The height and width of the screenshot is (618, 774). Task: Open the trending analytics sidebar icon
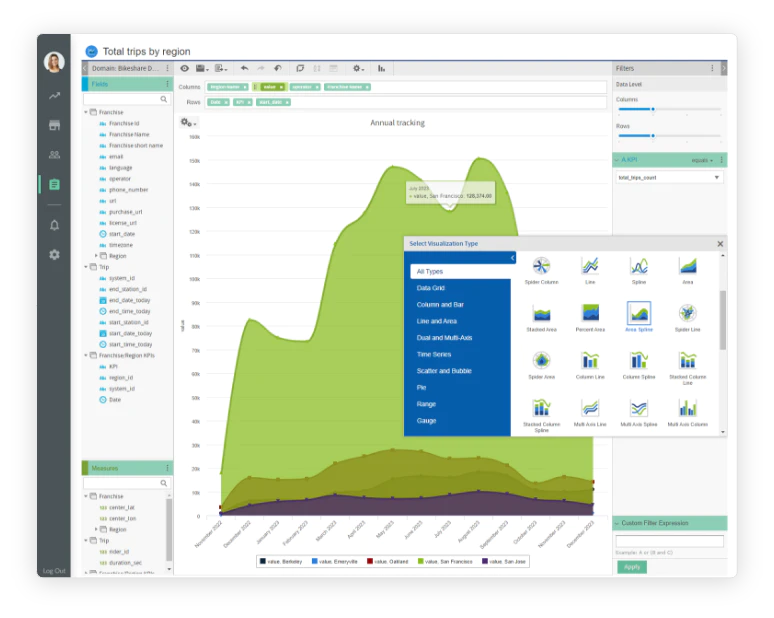54,96
